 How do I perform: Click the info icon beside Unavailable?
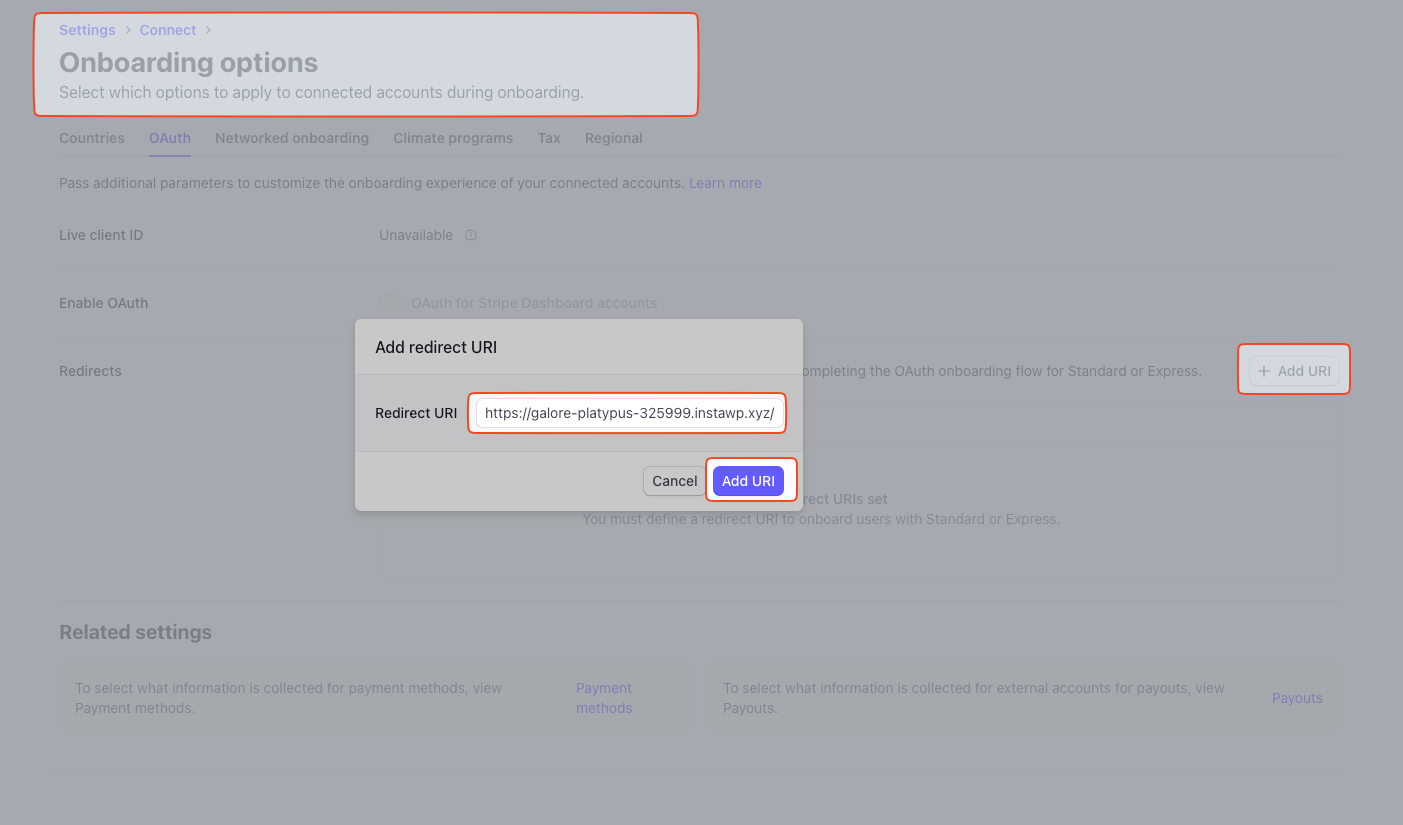click(x=471, y=236)
